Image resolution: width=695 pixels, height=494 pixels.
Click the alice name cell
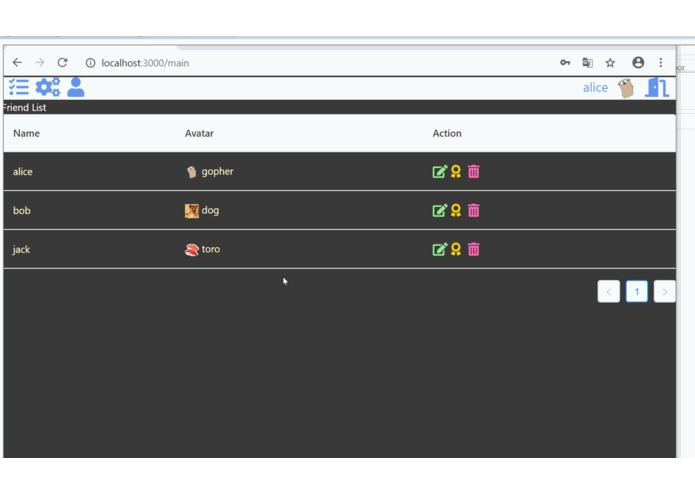[x=23, y=172]
